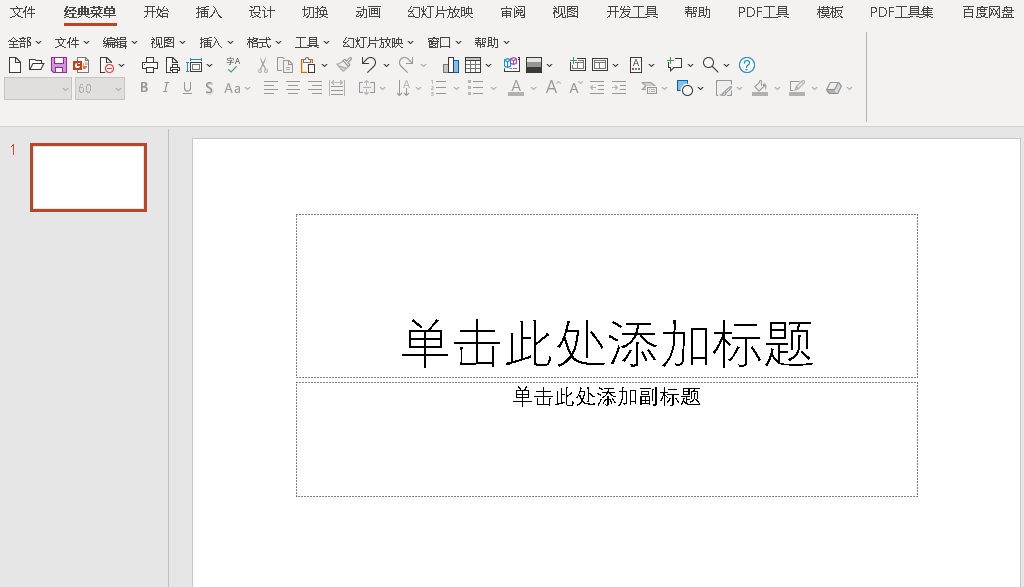Click the spell check icon
1024x587 pixels.
tap(233, 65)
